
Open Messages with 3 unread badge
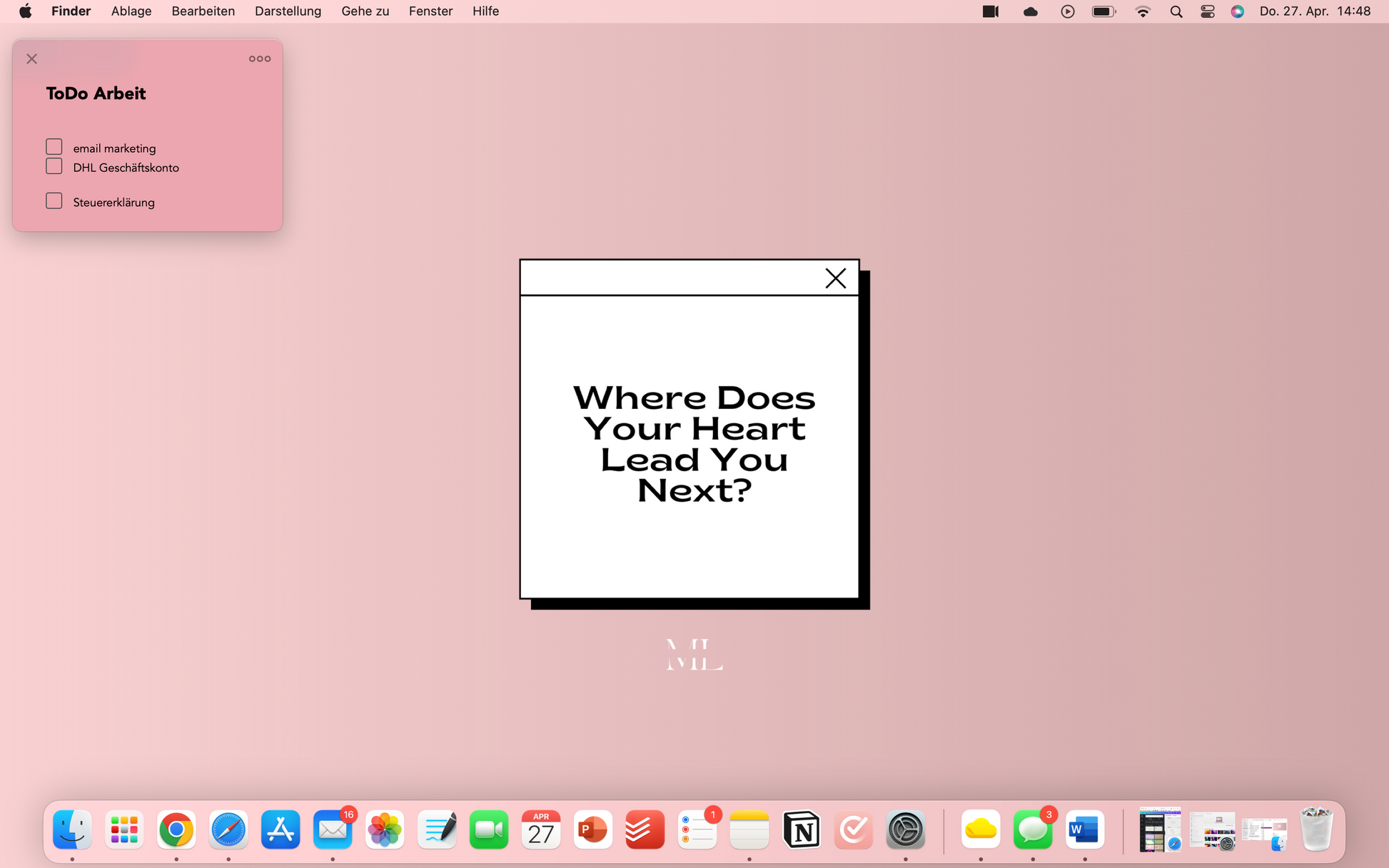tap(1032, 829)
